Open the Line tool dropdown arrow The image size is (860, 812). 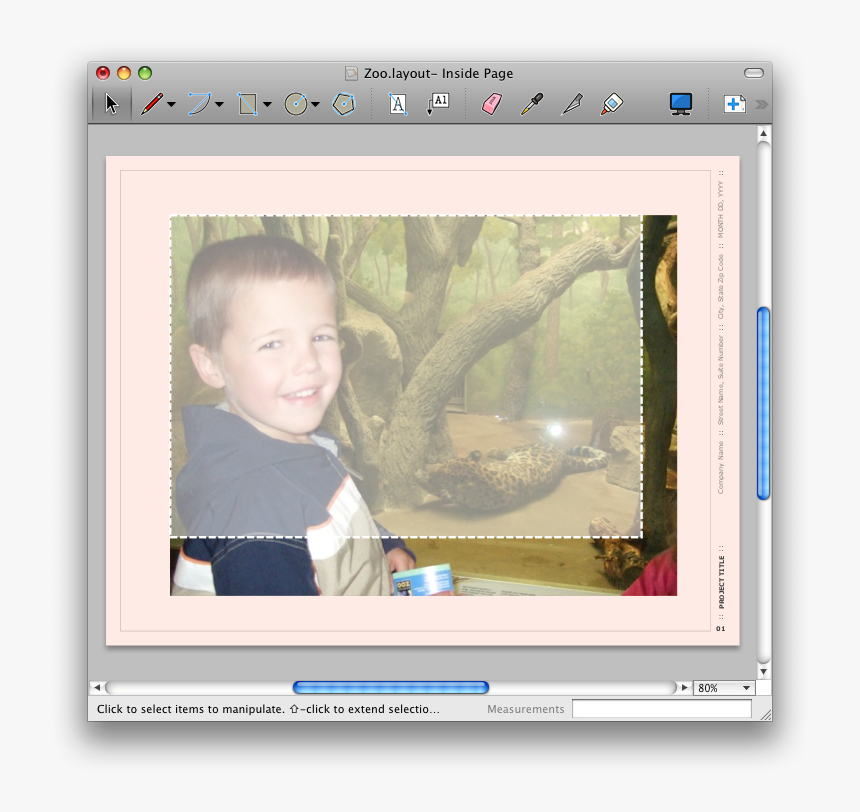click(x=171, y=104)
